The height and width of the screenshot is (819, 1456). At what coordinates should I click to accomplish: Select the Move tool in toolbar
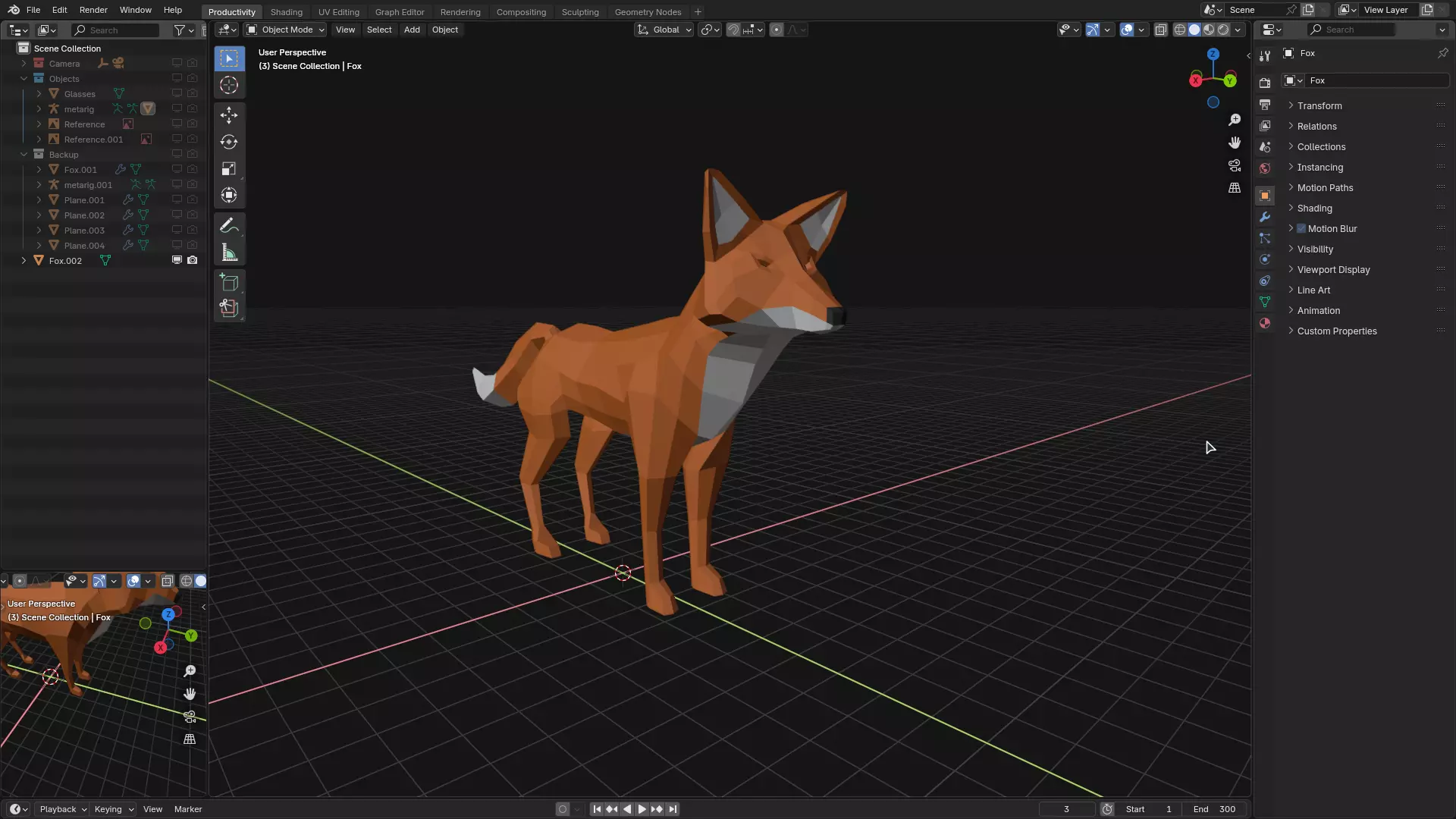point(229,115)
